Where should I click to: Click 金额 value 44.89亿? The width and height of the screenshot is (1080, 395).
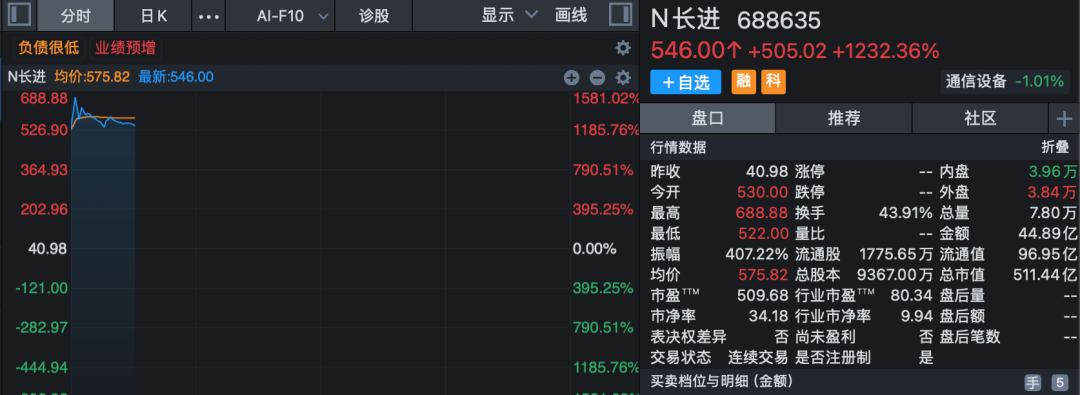1048,234
